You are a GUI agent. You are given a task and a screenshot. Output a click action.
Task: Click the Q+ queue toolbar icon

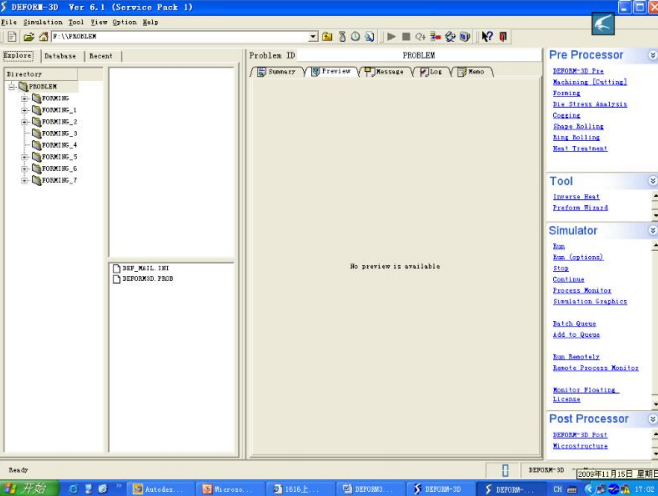420,37
